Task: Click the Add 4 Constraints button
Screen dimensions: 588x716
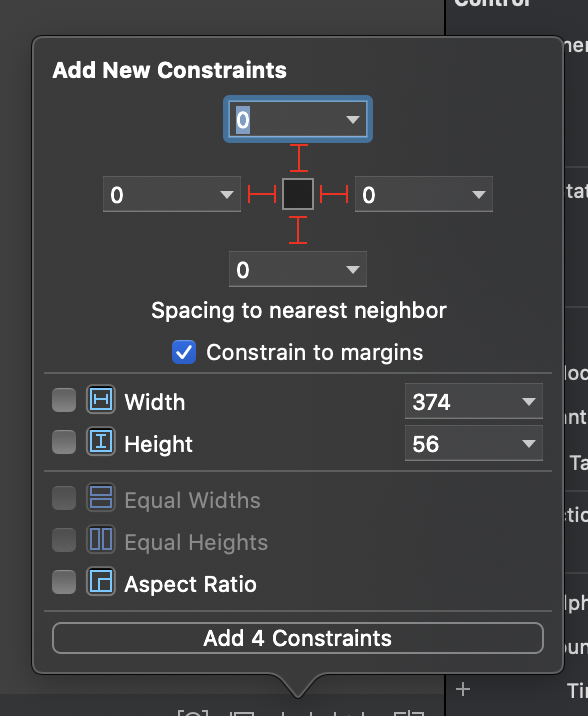Action: tap(298, 638)
